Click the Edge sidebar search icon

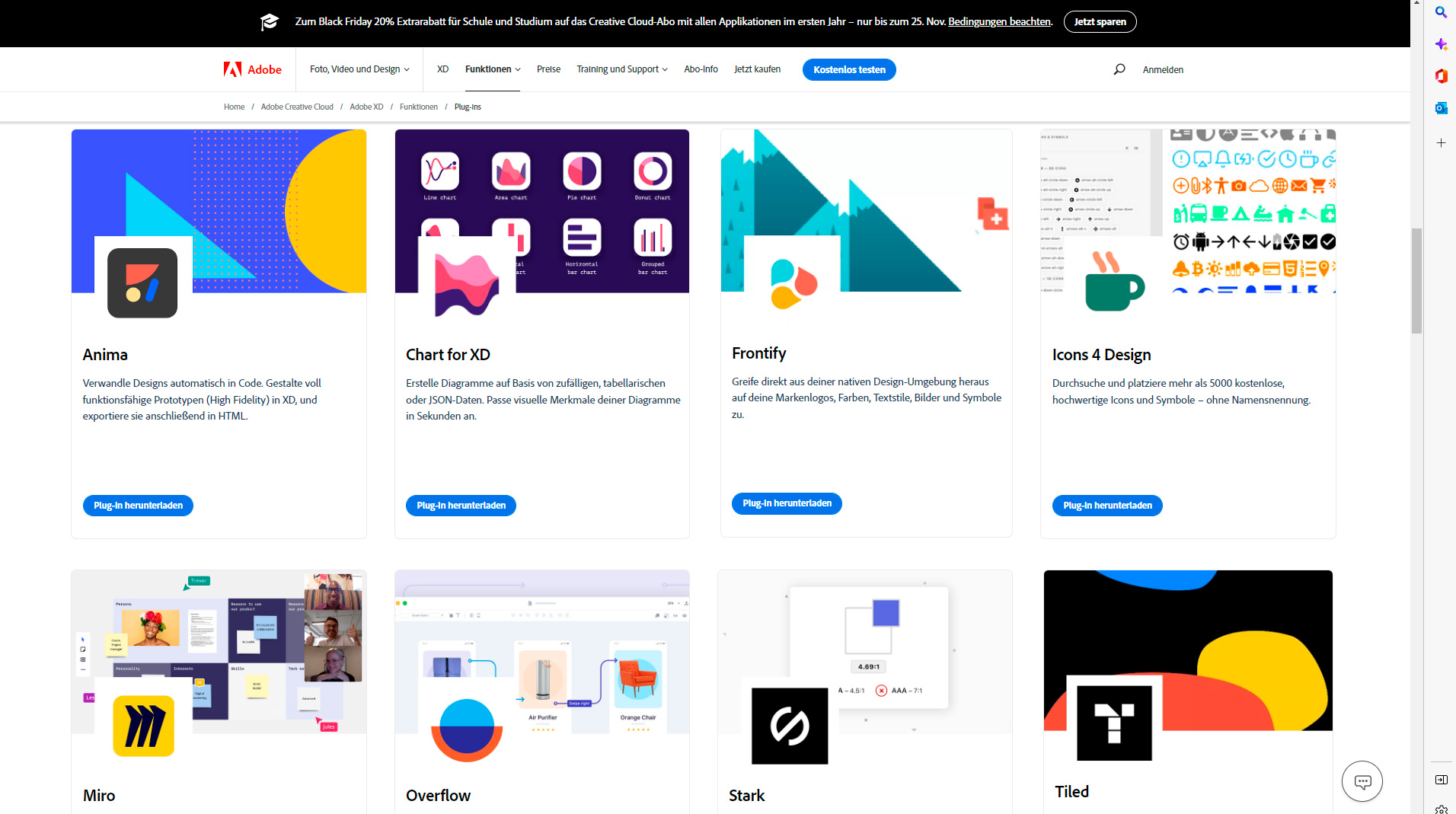pyautogui.click(x=1441, y=11)
